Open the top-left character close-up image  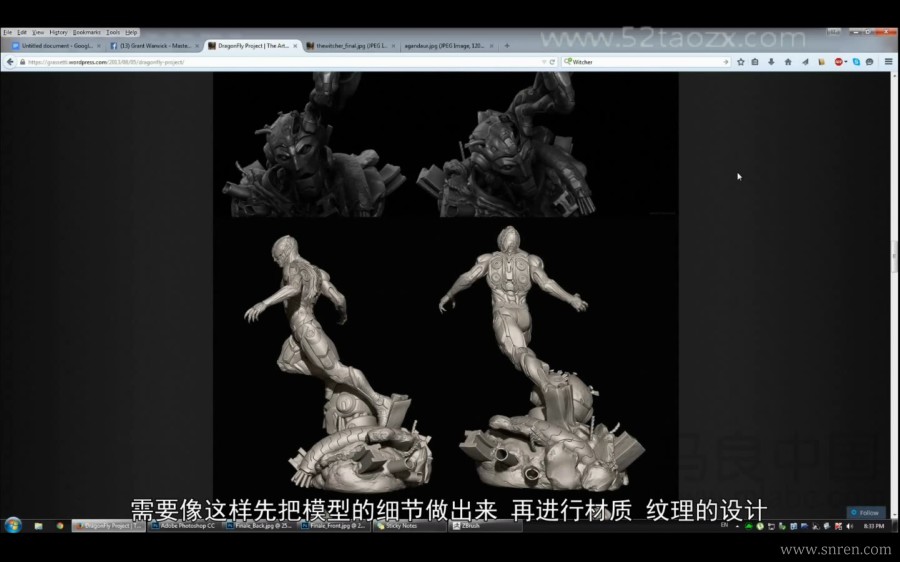point(315,145)
